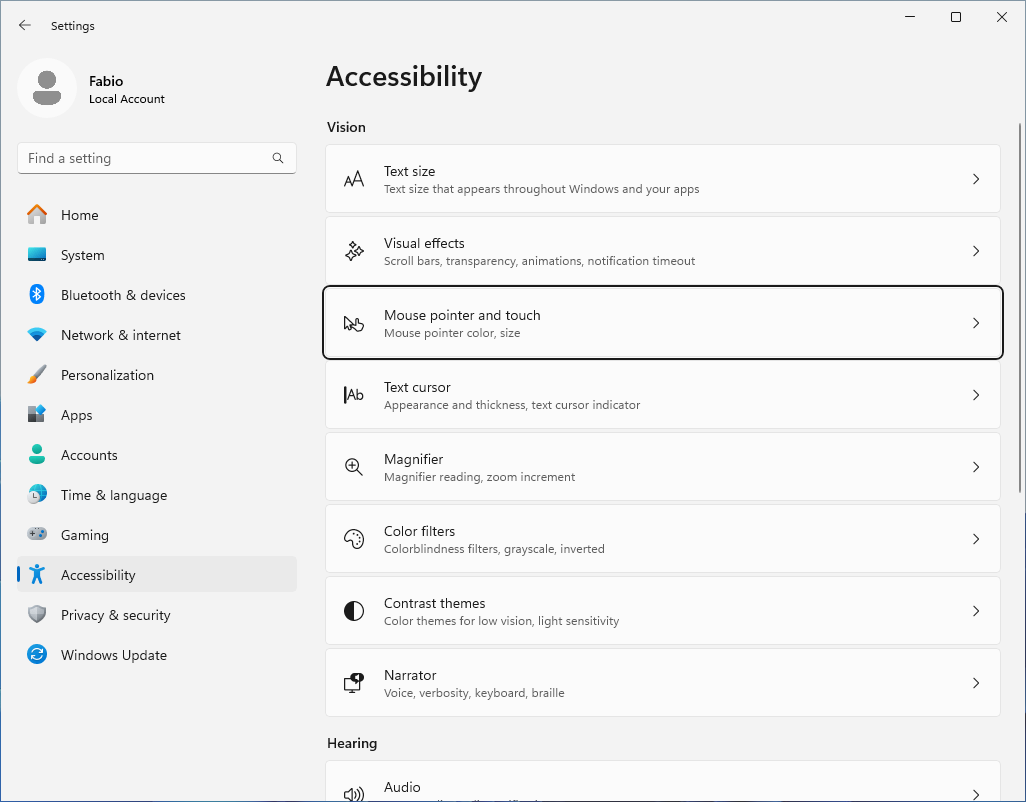Click the back arrow icon in Settings

(x=25, y=26)
